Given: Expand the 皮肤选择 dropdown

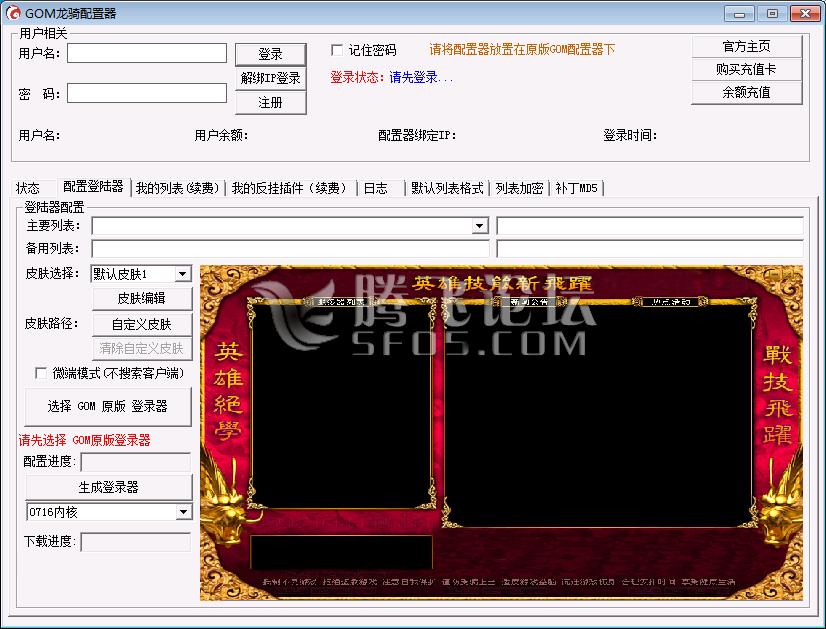Looking at the screenshot, I should (182, 274).
